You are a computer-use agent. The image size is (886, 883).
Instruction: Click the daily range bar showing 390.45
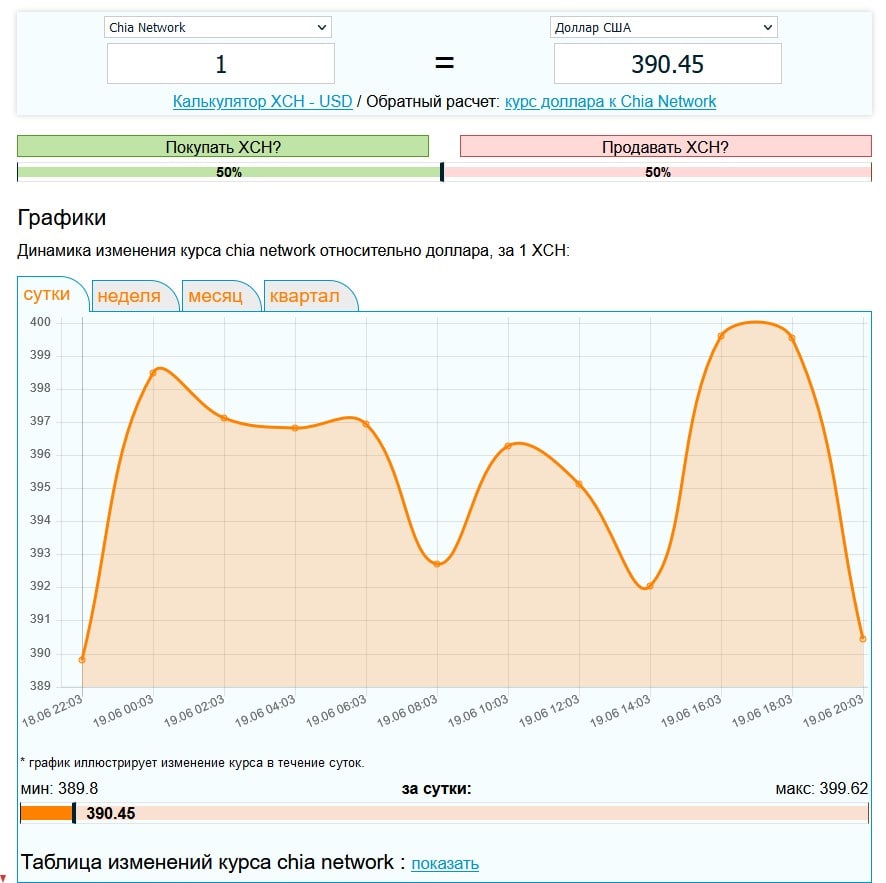pyautogui.click(x=444, y=813)
